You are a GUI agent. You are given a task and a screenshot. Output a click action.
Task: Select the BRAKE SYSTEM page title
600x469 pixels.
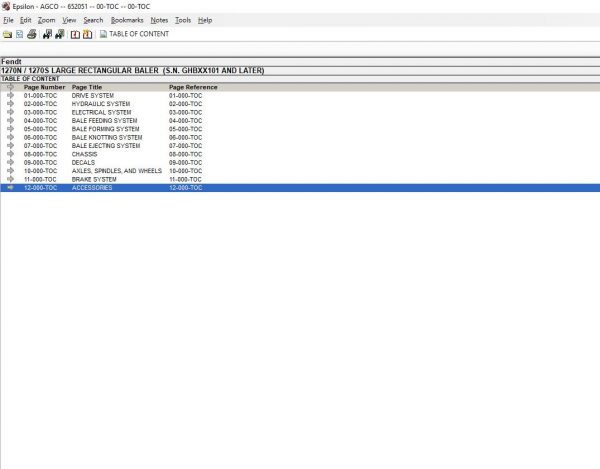(x=94, y=179)
